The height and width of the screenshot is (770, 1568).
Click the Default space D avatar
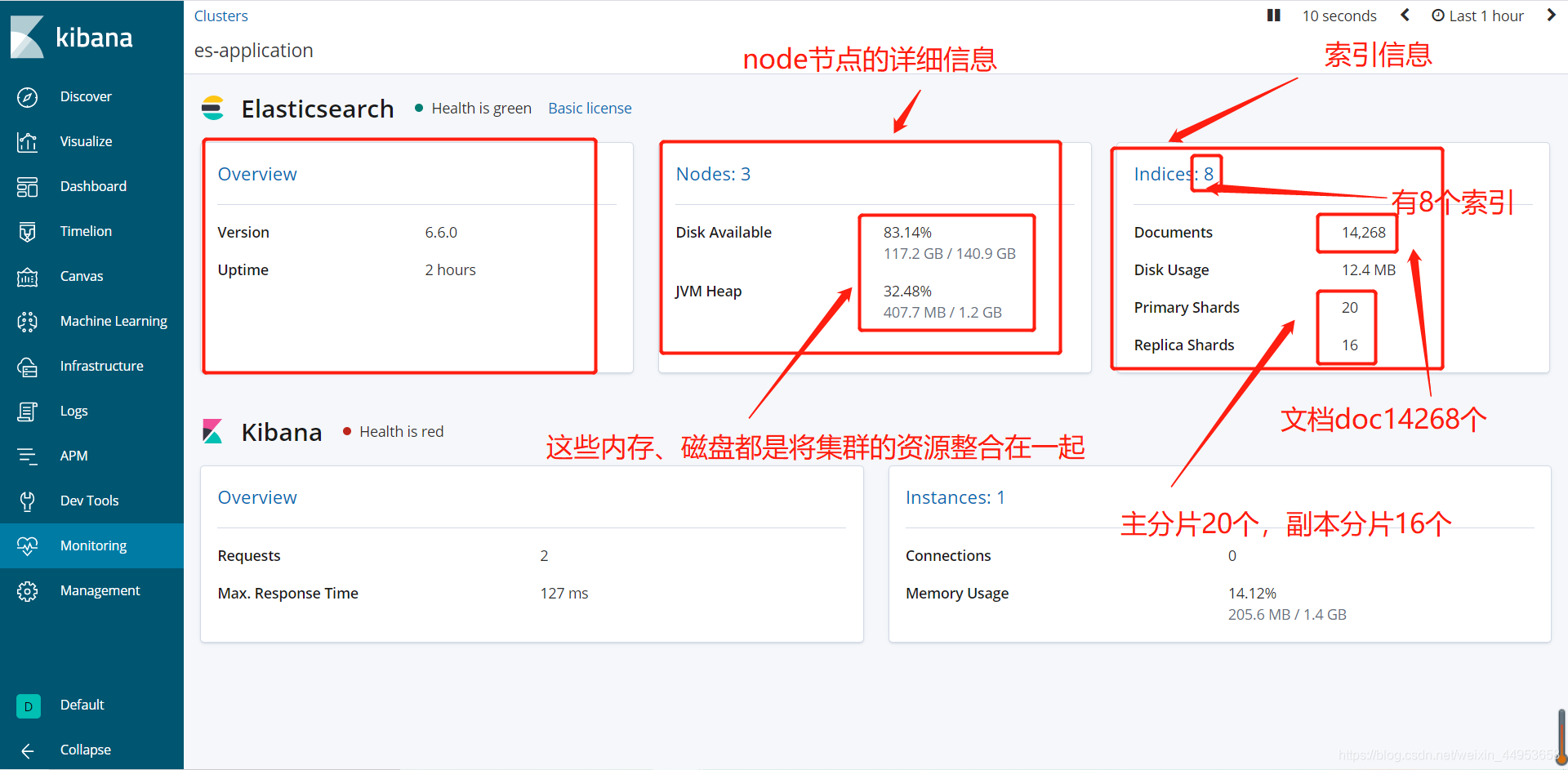pyautogui.click(x=28, y=706)
